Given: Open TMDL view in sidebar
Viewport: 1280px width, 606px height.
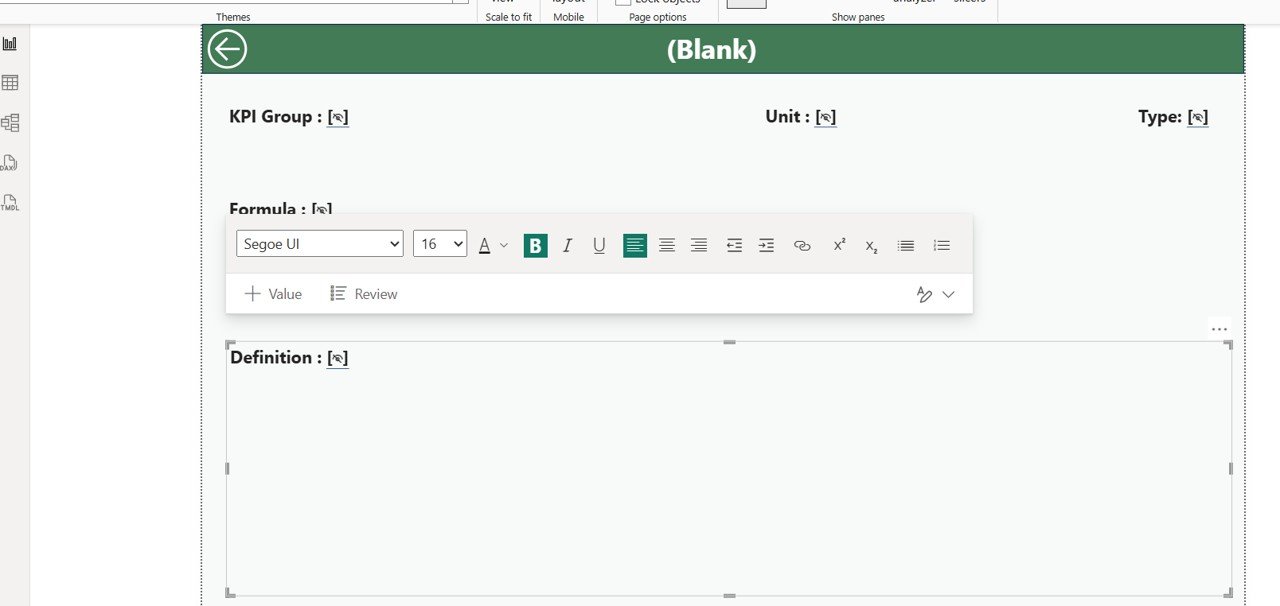Looking at the screenshot, I should 10,203.
